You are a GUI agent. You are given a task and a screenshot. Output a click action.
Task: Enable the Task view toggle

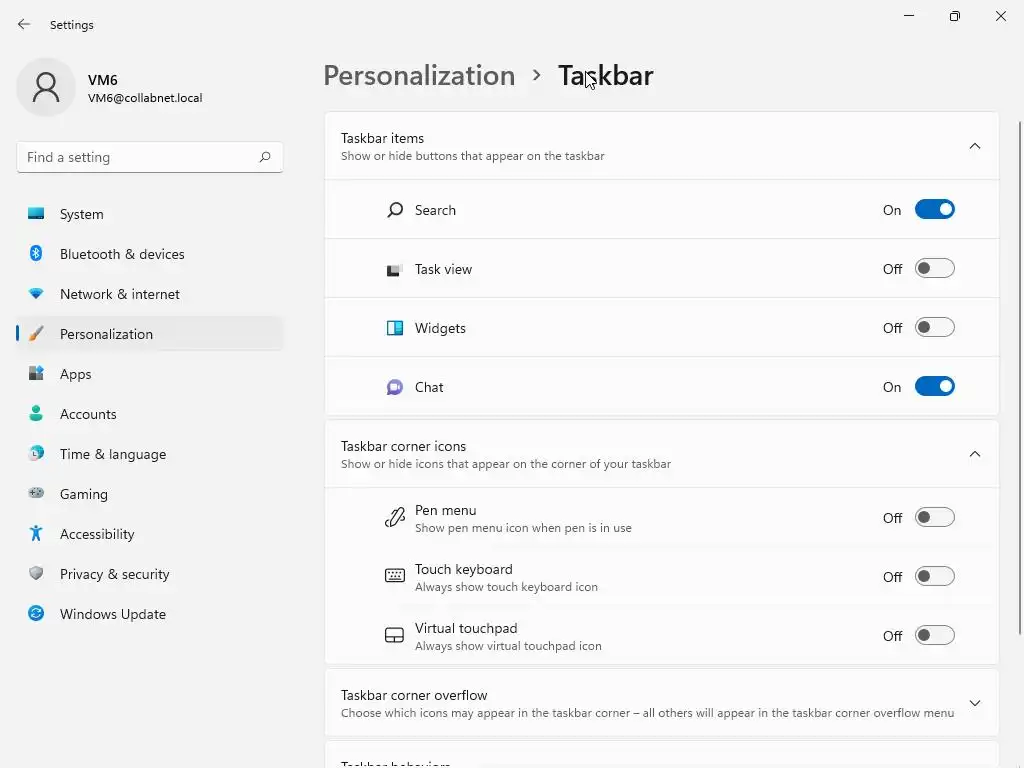click(x=934, y=269)
